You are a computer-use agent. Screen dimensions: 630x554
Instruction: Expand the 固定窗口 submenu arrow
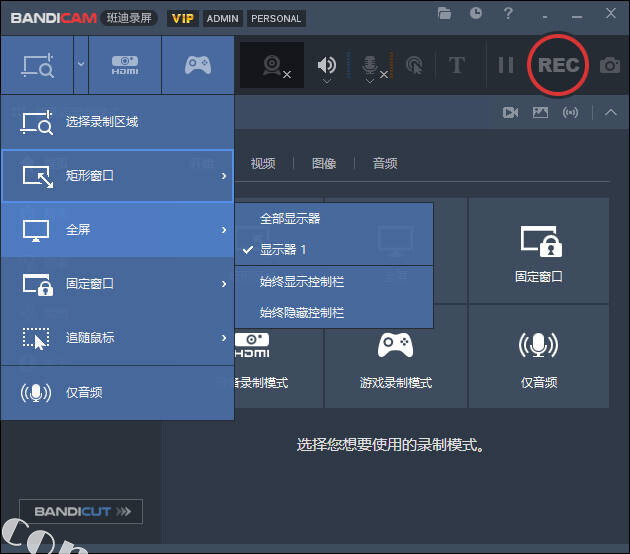(224, 284)
